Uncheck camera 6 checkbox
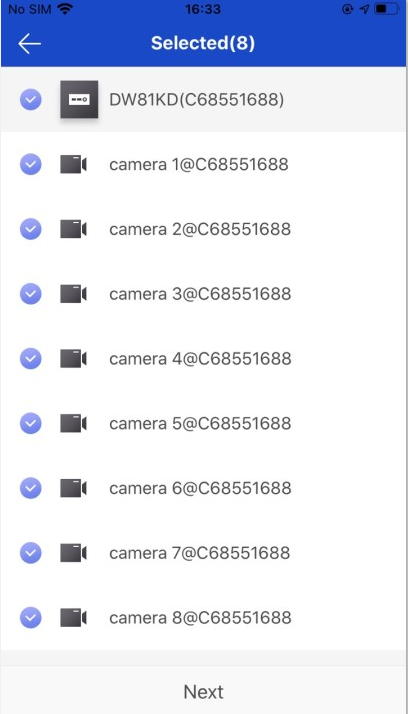The width and height of the screenshot is (408, 714). coord(31,488)
